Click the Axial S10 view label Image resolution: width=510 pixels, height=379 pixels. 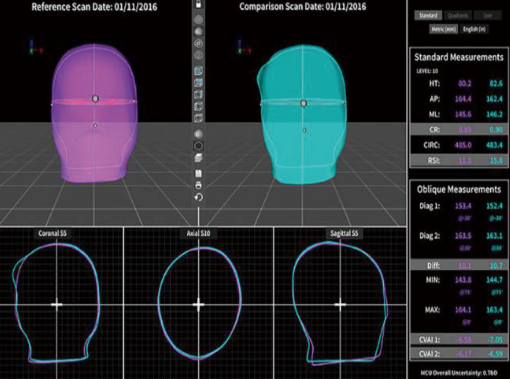(x=198, y=233)
